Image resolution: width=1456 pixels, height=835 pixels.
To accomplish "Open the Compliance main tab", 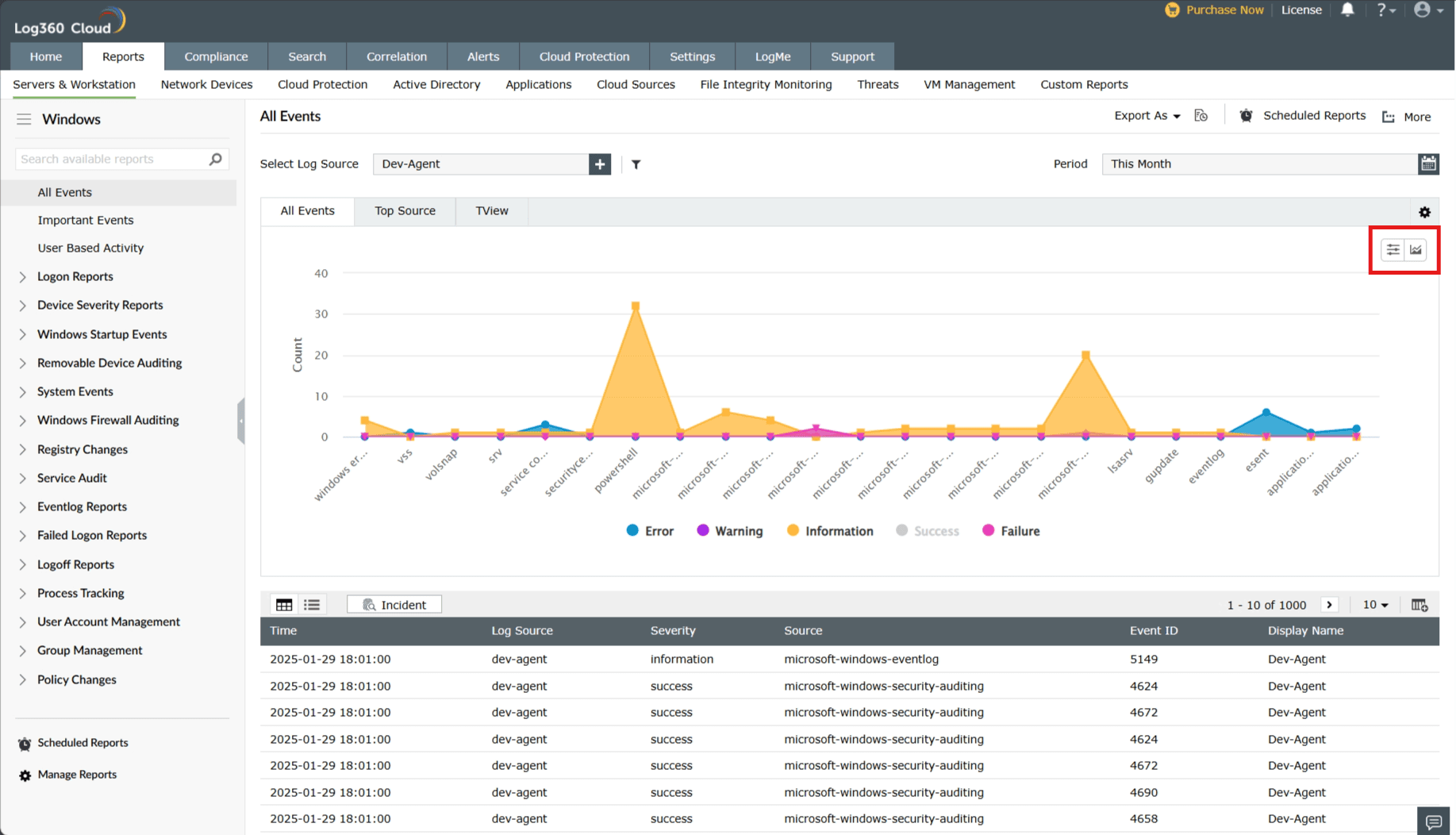I will tap(216, 56).
